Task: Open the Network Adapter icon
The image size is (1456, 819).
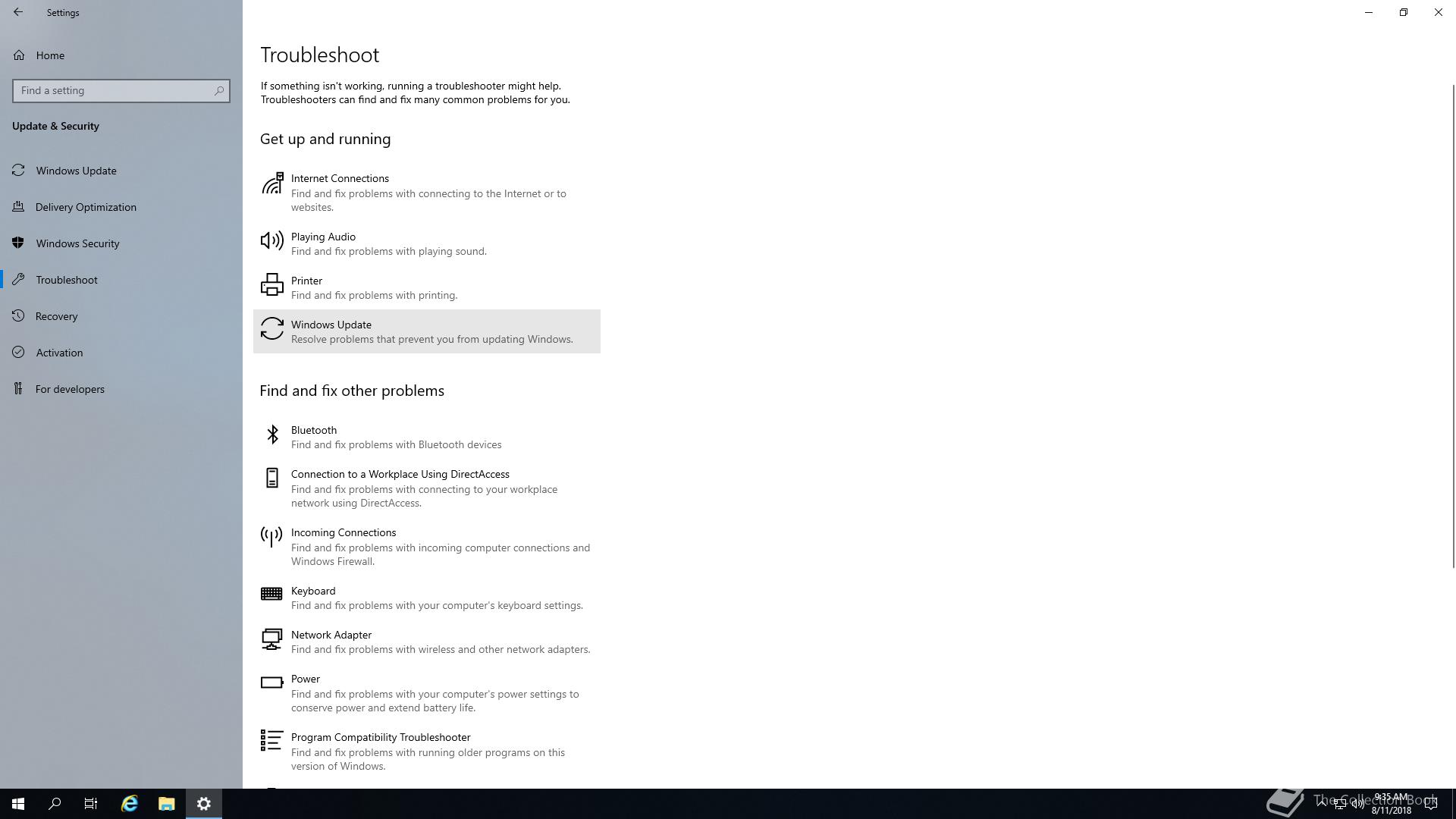Action: [271, 639]
